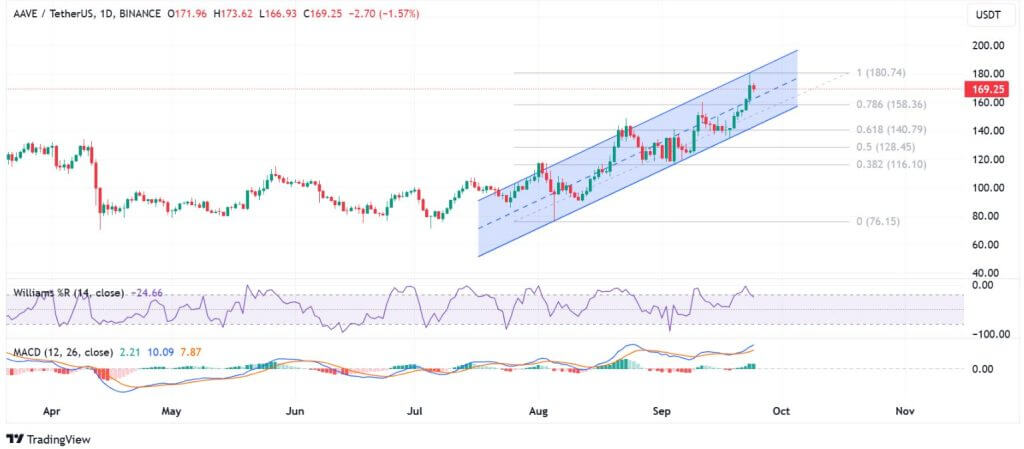Click the 0 (76.15) Fibonacci label
This screenshot has height=449, width=1024.
coord(878,221)
